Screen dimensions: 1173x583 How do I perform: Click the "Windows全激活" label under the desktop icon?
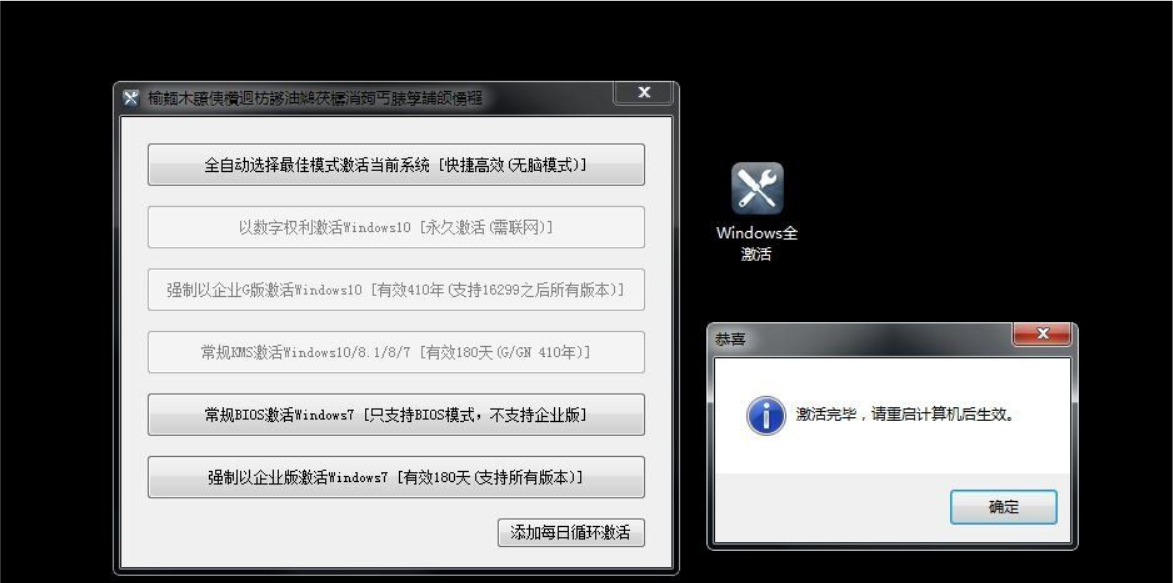(x=757, y=243)
